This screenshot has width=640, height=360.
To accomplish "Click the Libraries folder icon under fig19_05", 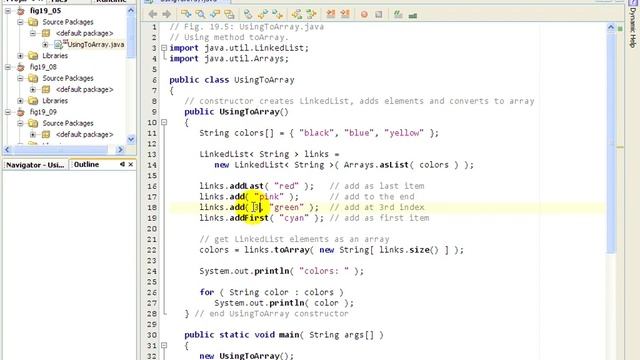I will coord(33,56).
